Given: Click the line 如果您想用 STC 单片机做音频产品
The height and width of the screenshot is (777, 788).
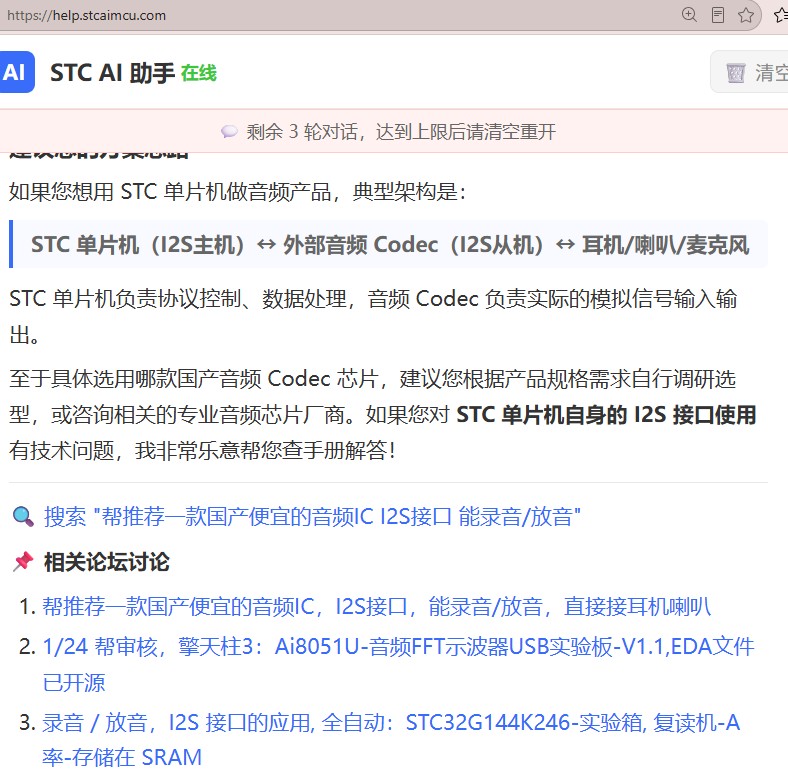Looking at the screenshot, I should coord(237,191).
